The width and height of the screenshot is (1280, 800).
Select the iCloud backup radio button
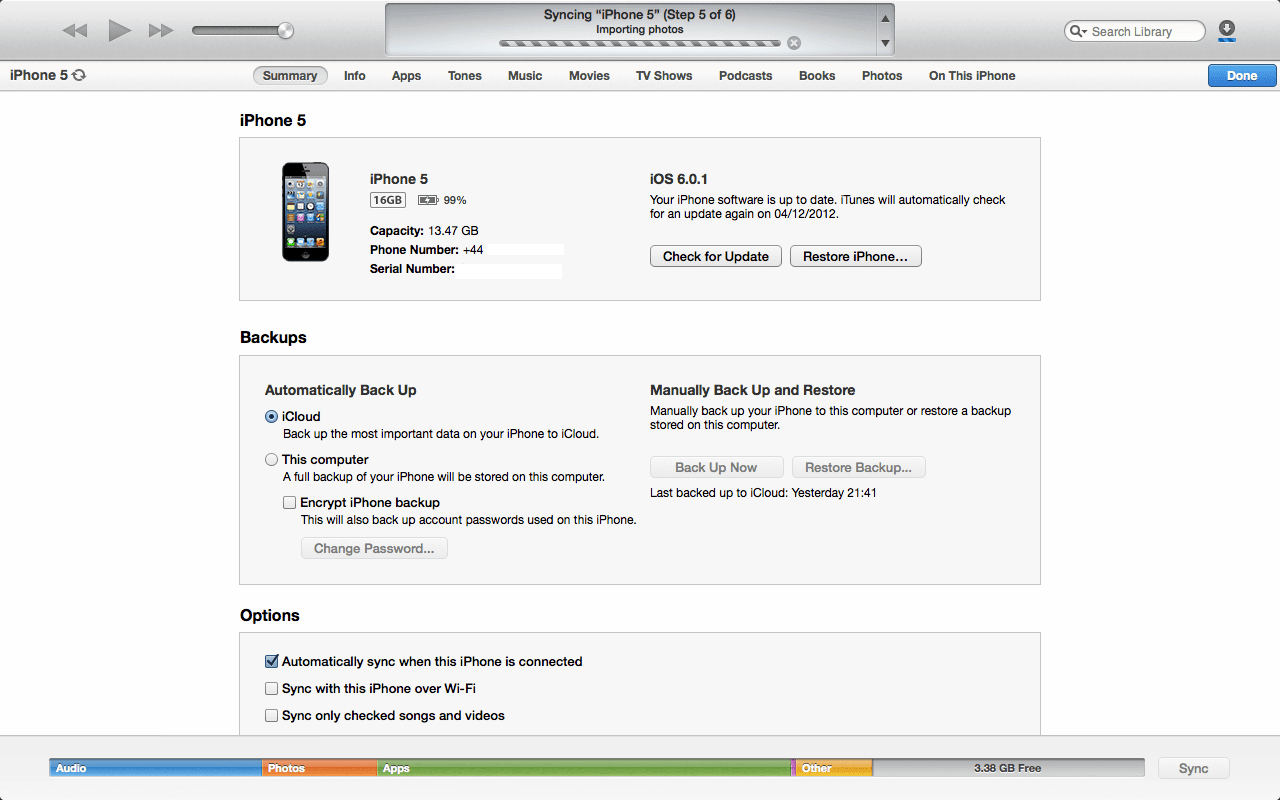(x=272, y=417)
